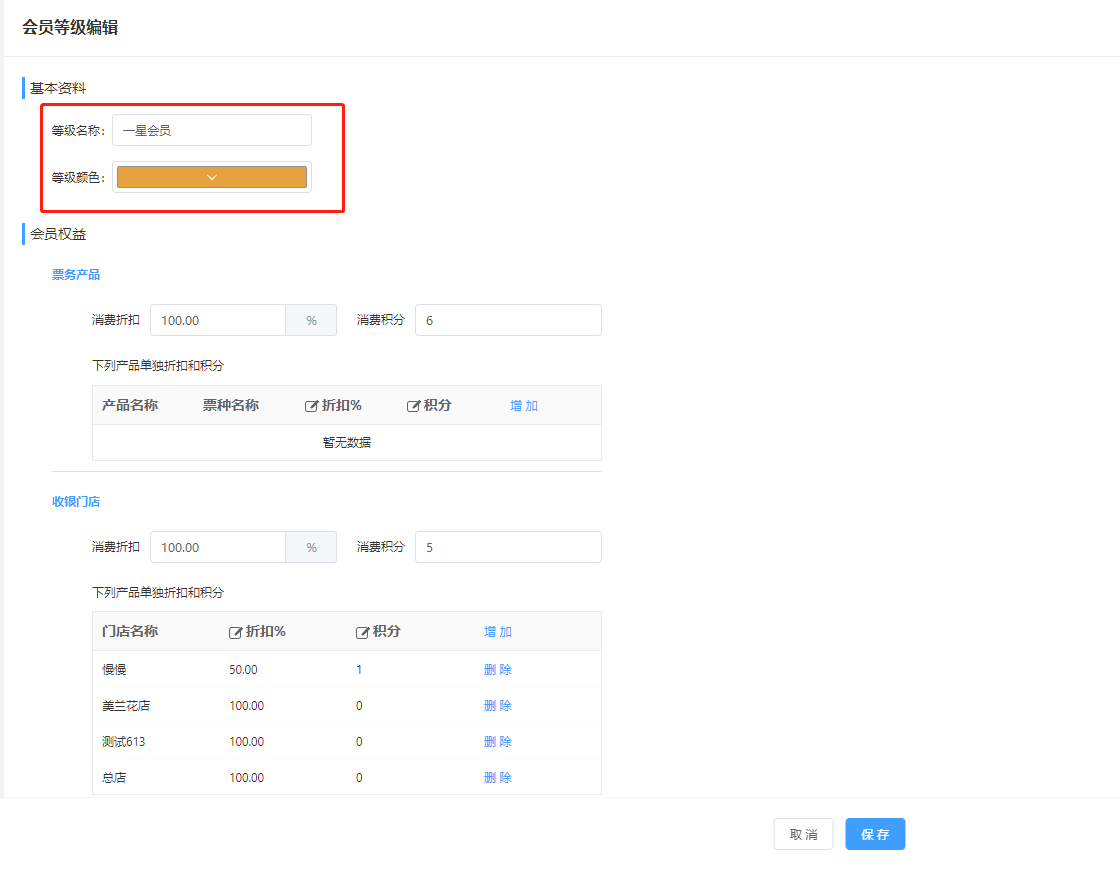Delete the 美兰花店 store row
Screen dimensions: 1120x870
pos(498,706)
